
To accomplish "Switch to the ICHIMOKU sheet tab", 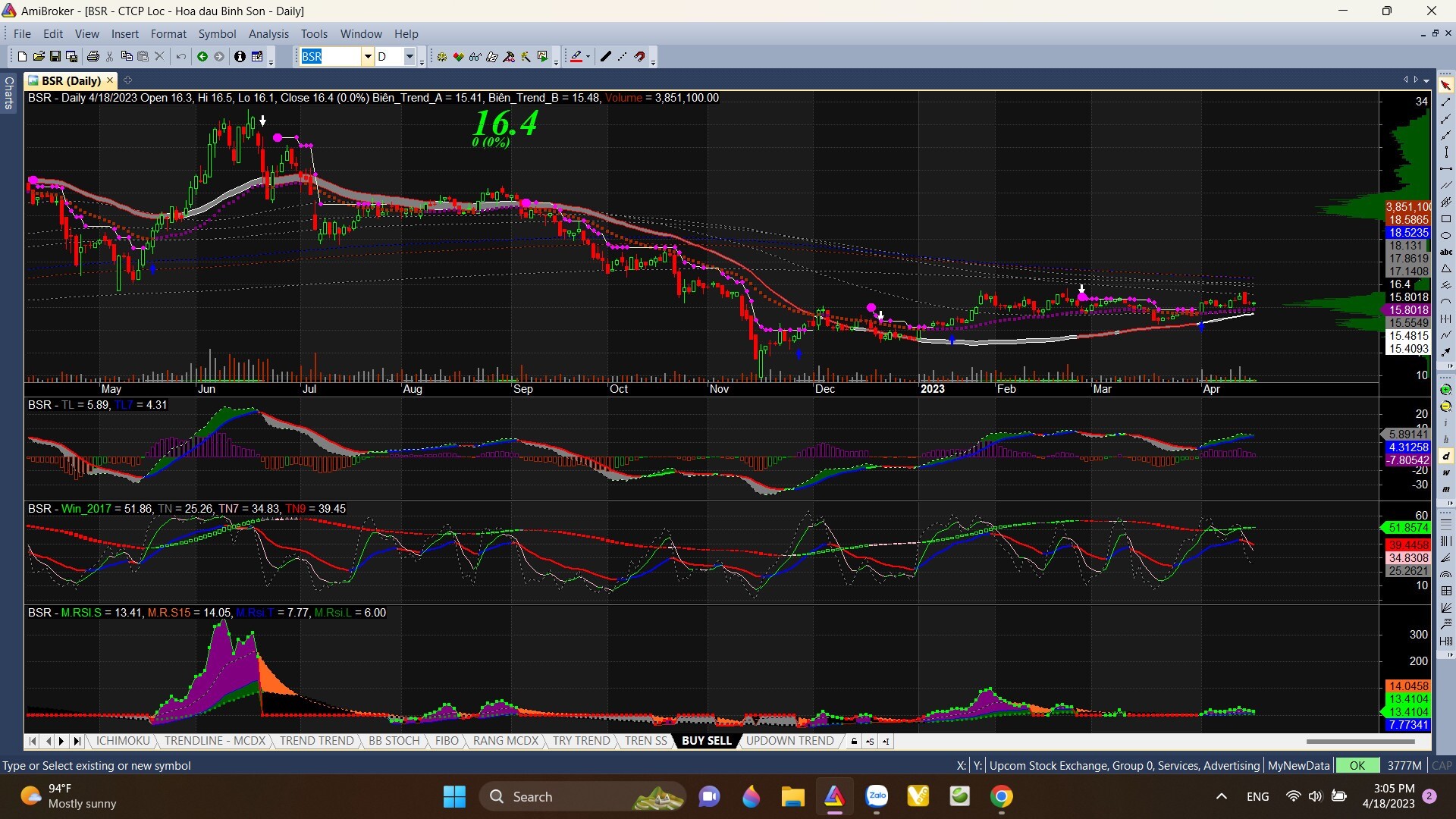I will [123, 741].
